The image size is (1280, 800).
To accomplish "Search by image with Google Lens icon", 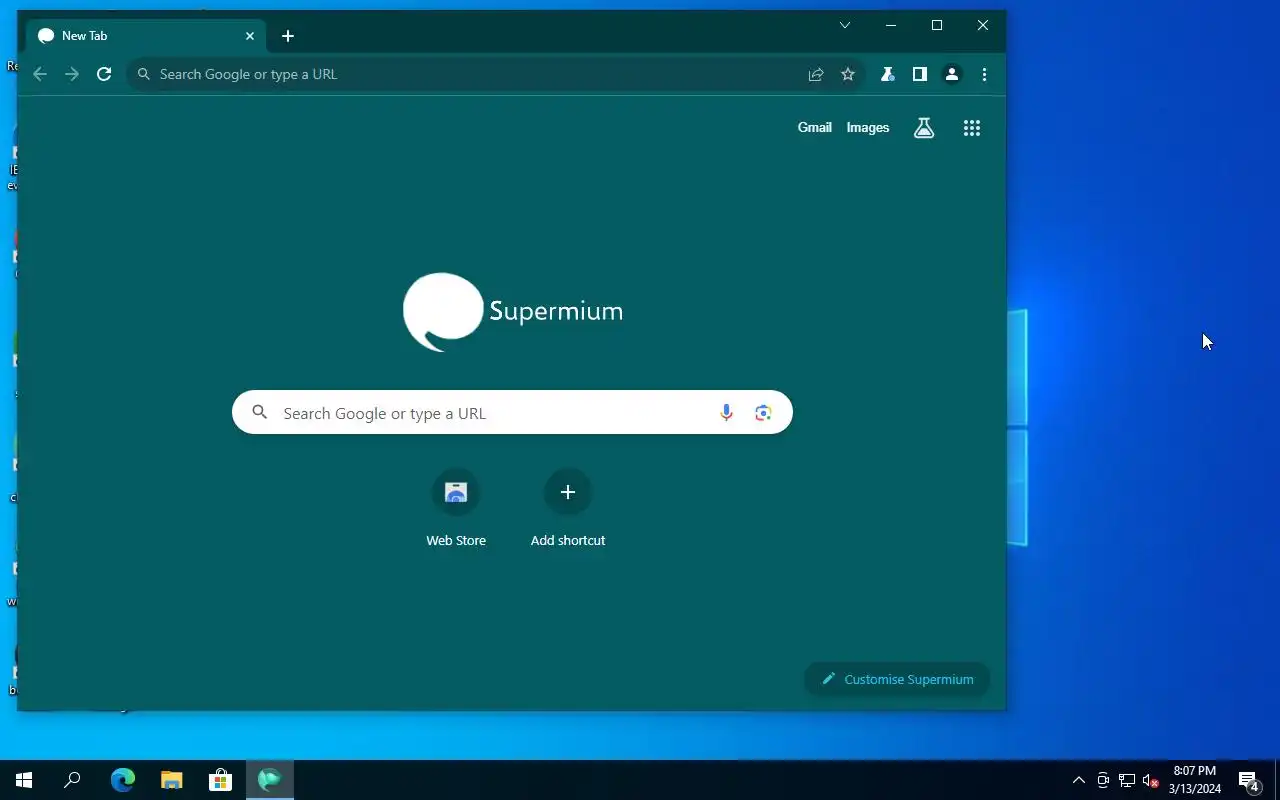I will pyautogui.click(x=764, y=413).
